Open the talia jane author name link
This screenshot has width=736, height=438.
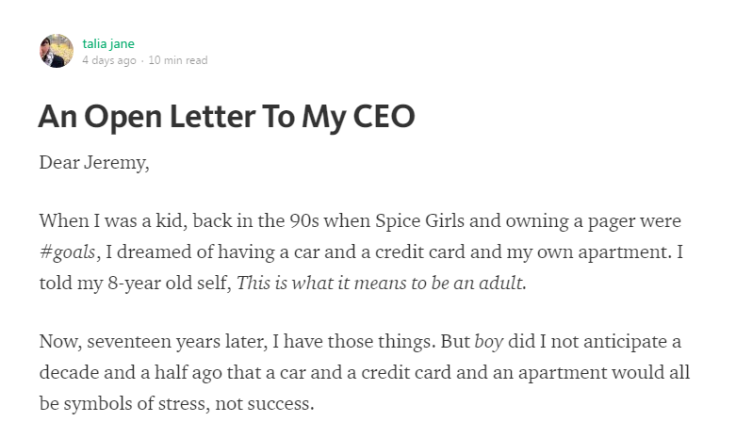tap(108, 44)
